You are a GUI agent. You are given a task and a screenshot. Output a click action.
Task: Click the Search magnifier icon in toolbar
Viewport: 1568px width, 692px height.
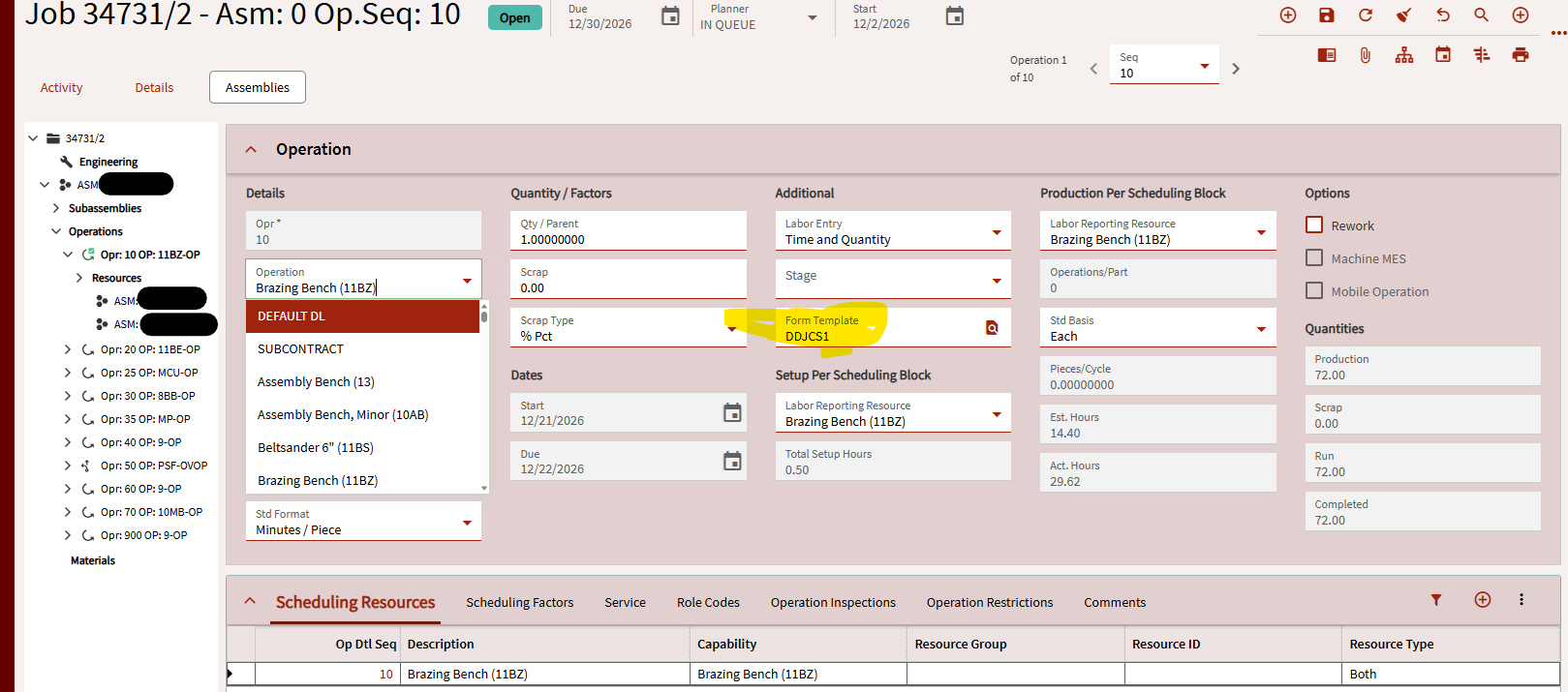tap(1481, 15)
